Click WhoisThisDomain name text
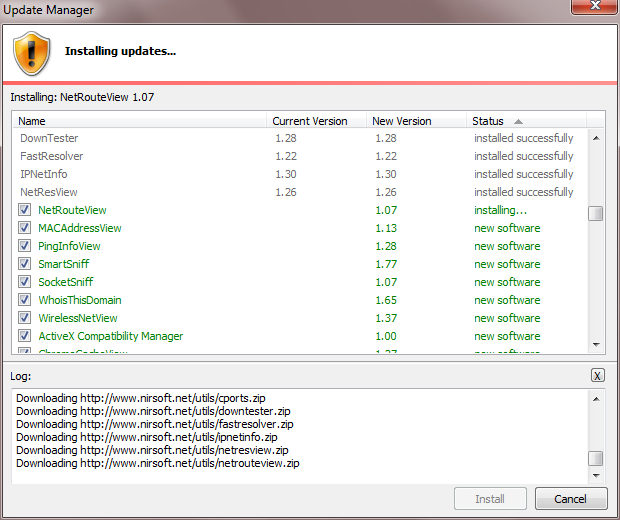 click(80, 300)
